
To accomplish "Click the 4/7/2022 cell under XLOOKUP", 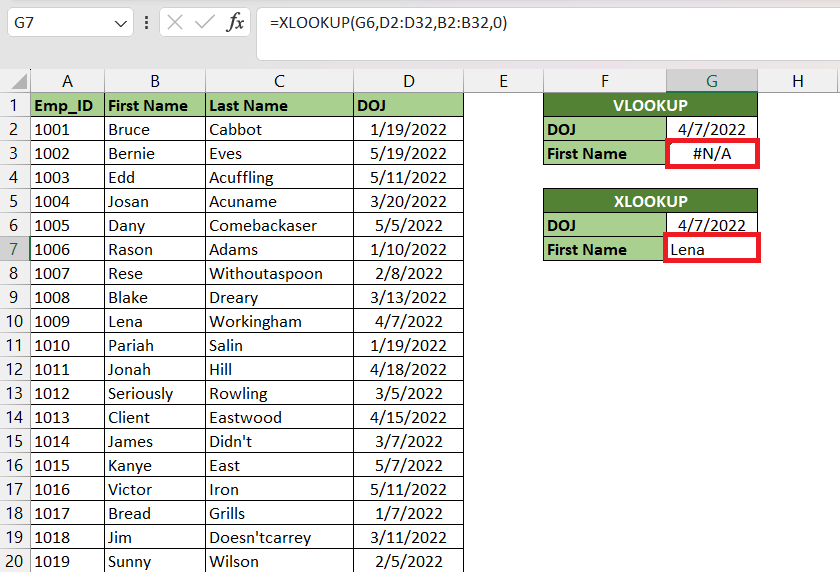I will coord(712,224).
